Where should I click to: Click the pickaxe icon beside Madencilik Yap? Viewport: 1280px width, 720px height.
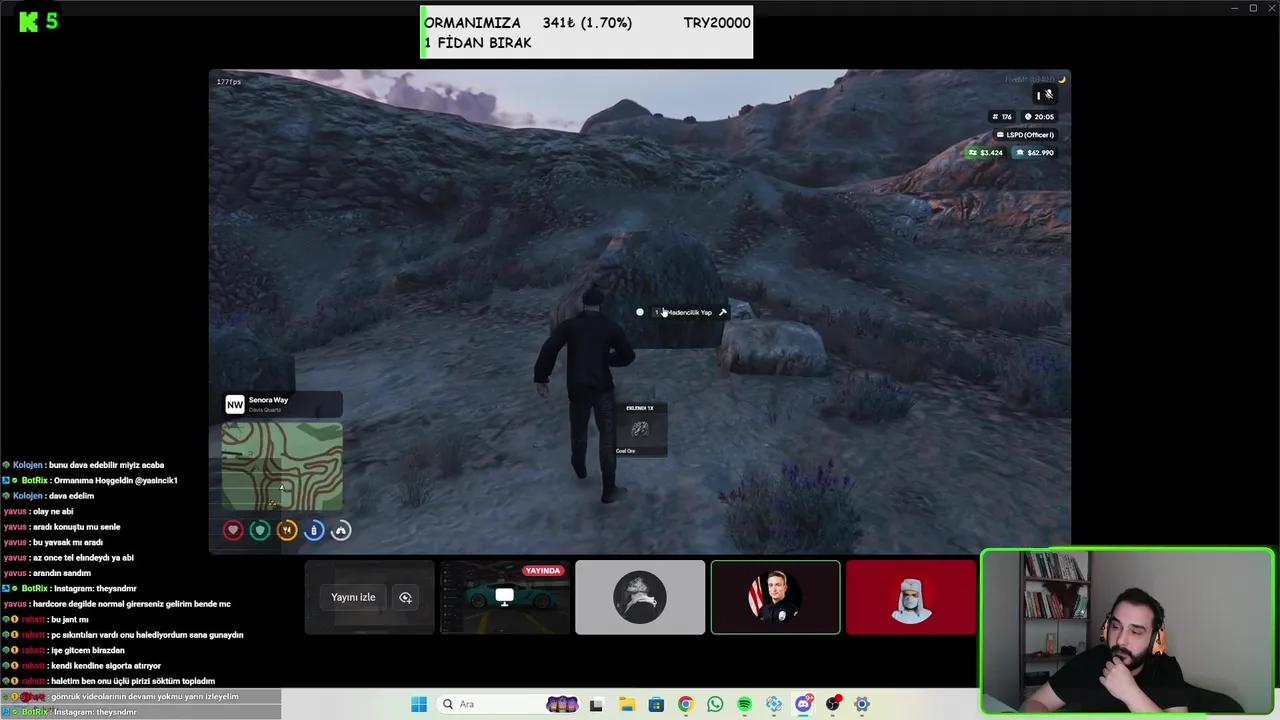click(723, 312)
